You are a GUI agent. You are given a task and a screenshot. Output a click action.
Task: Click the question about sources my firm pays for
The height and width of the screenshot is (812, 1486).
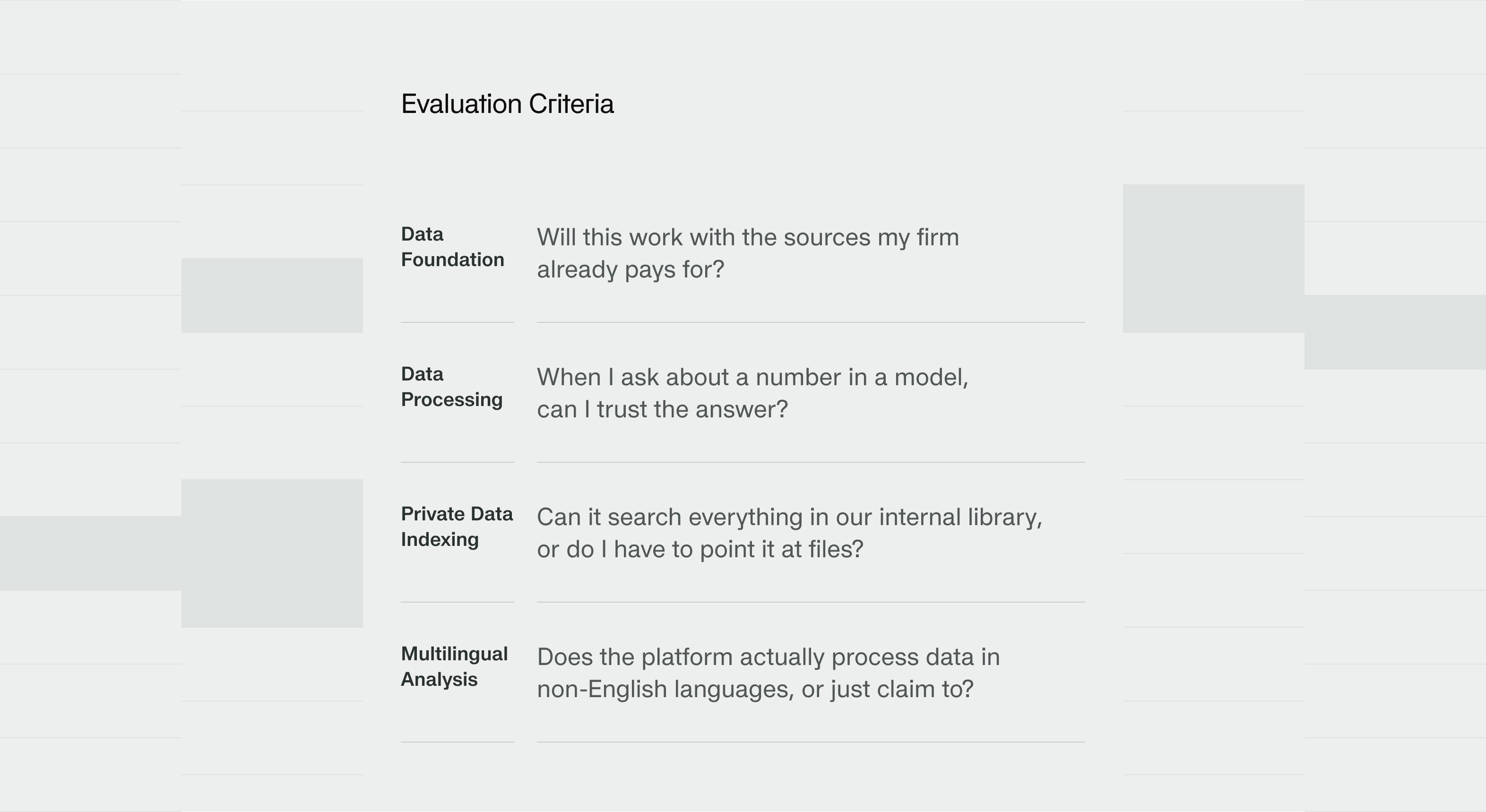coord(748,253)
